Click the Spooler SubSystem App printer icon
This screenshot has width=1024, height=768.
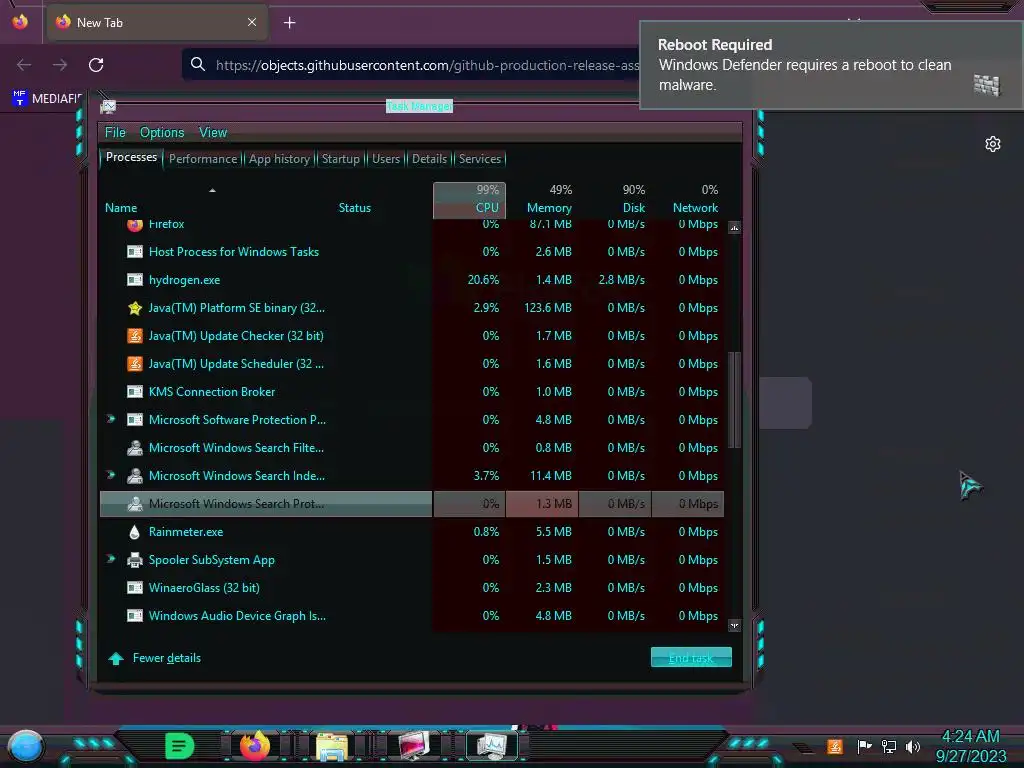pyautogui.click(x=135, y=560)
